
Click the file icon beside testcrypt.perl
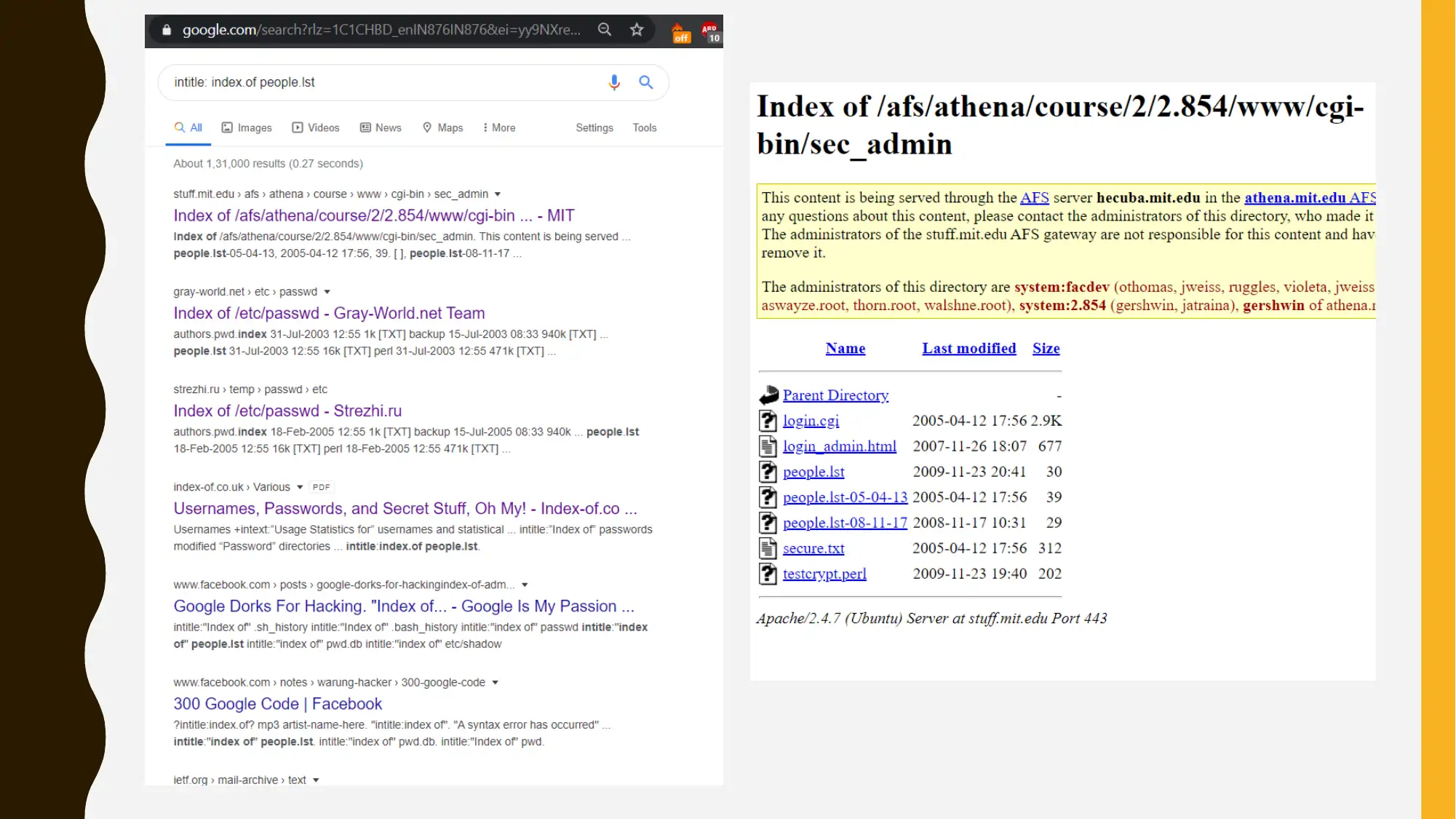768,574
